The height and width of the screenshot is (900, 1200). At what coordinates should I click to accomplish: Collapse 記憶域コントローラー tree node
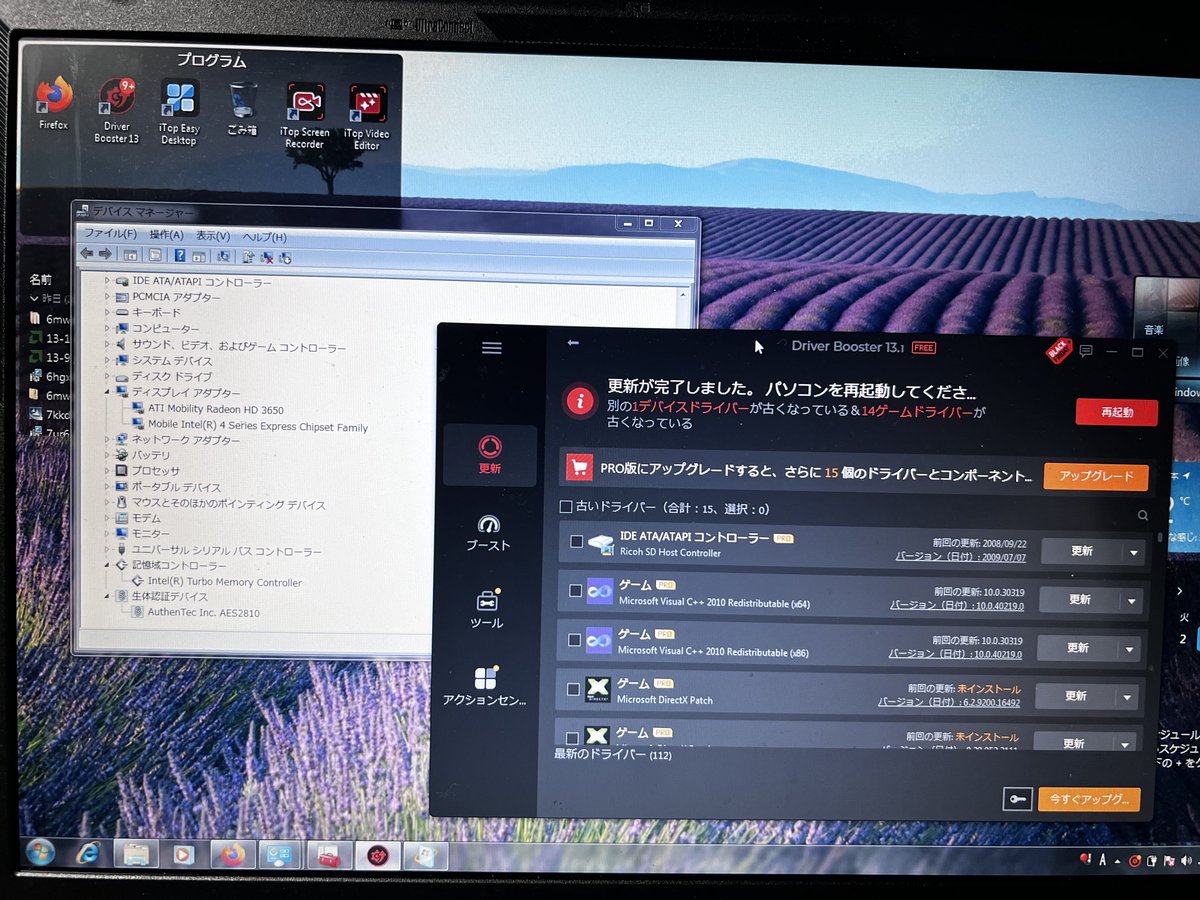pyautogui.click(x=109, y=566)
